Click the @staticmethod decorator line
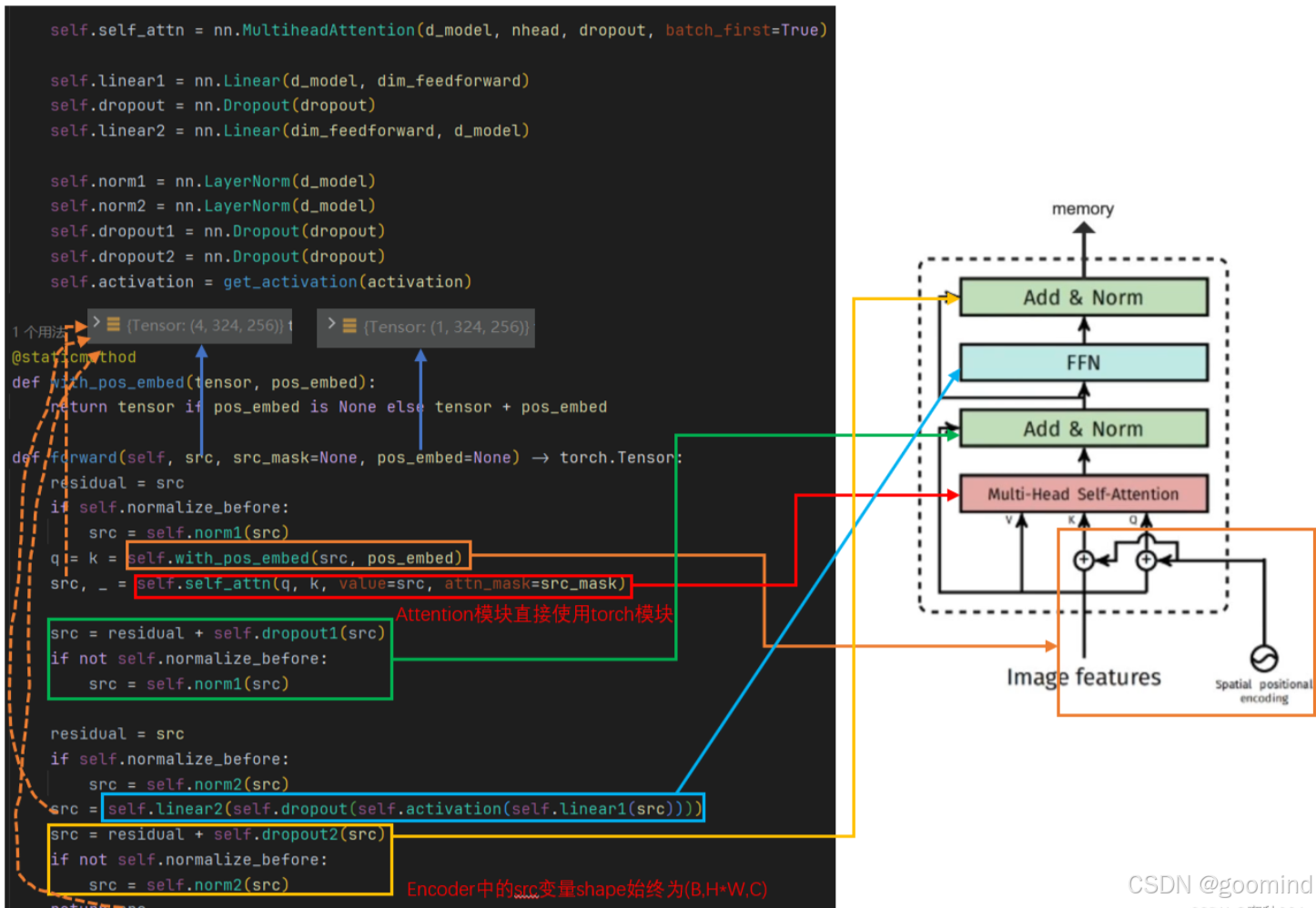This screenshot has width=1316, height=908. click(74, 357)
